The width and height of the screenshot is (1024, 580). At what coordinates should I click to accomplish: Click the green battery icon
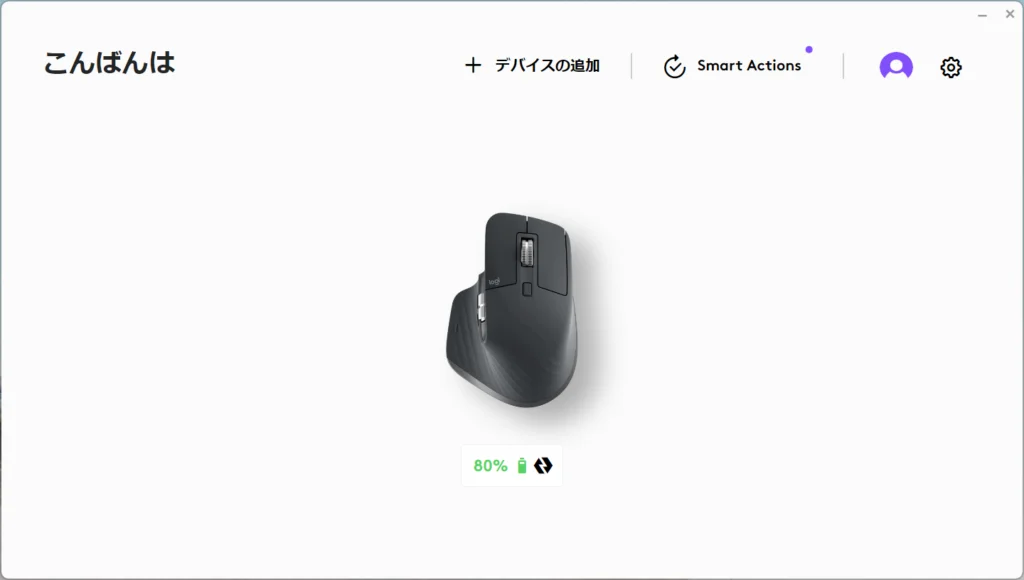[x=522, y=466]
